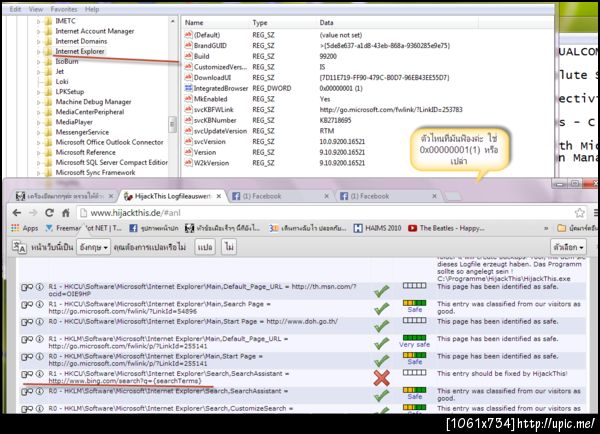The height and width of the screenshot is (434, 600).
Task: Select the BrandGUID value icon
Action: coord(188,46)
